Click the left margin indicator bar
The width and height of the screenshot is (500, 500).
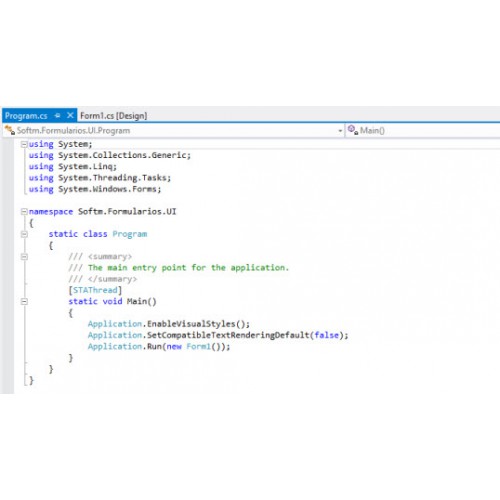coord(7,266)
